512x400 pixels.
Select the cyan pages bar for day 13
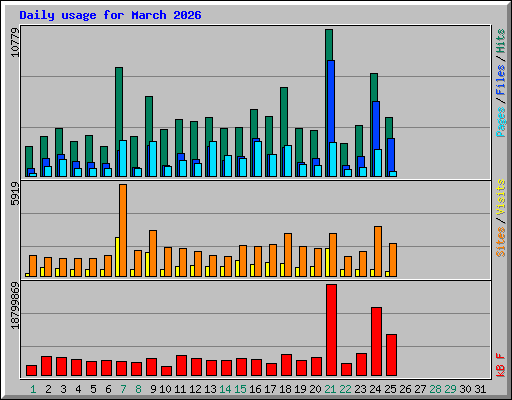213,159
